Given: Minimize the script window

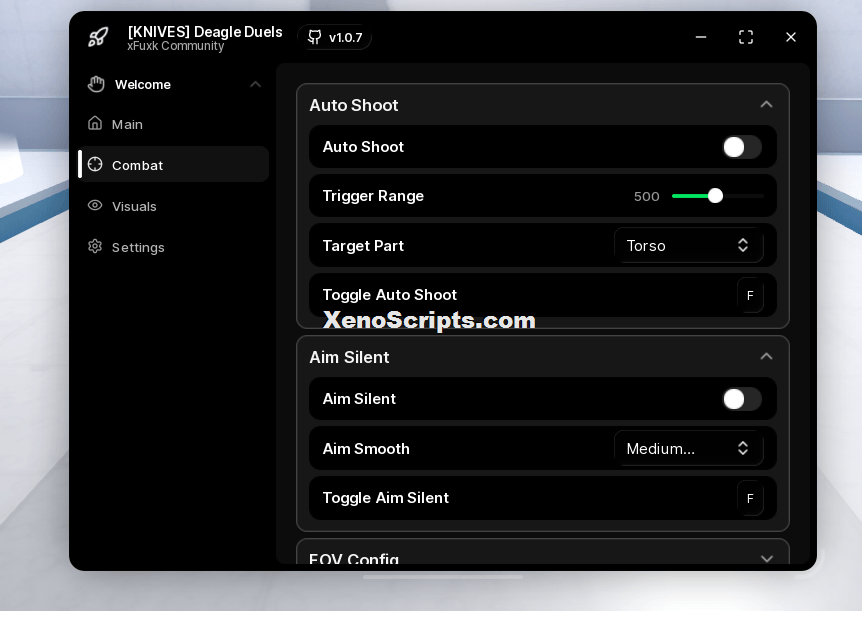Looking at the screenshot, I should [x=701, y=37].
